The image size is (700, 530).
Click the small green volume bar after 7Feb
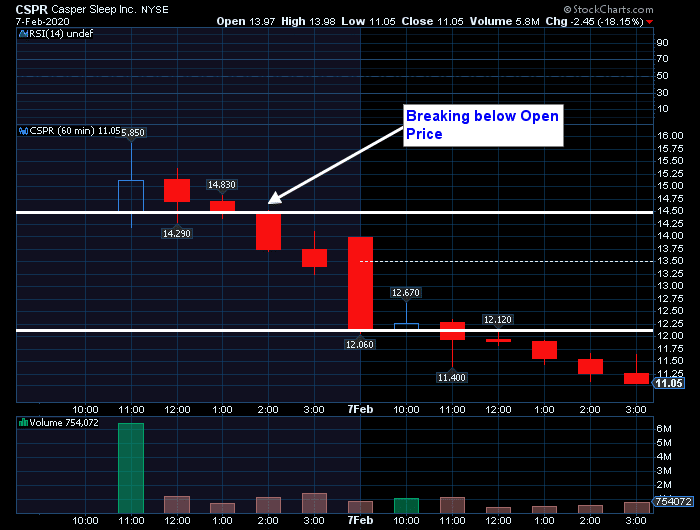click(x=406, y=505)
